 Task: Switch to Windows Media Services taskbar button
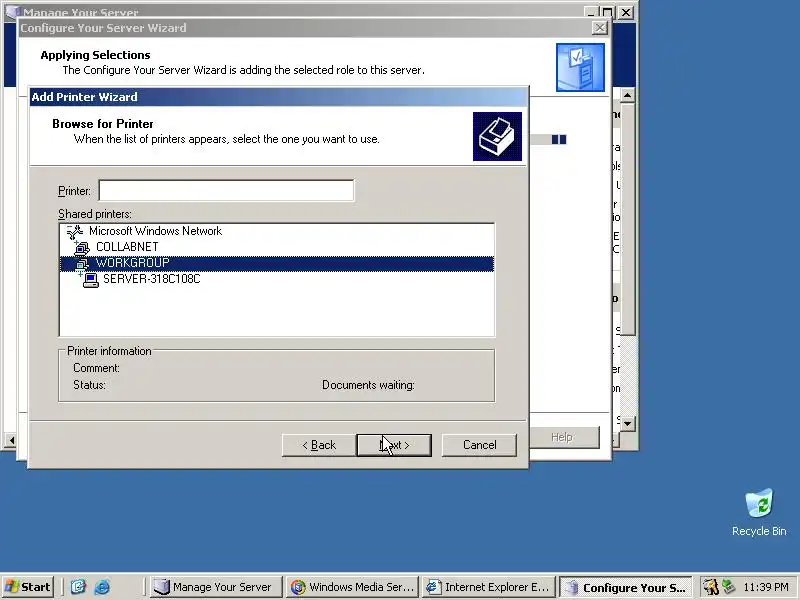(352, 587)
